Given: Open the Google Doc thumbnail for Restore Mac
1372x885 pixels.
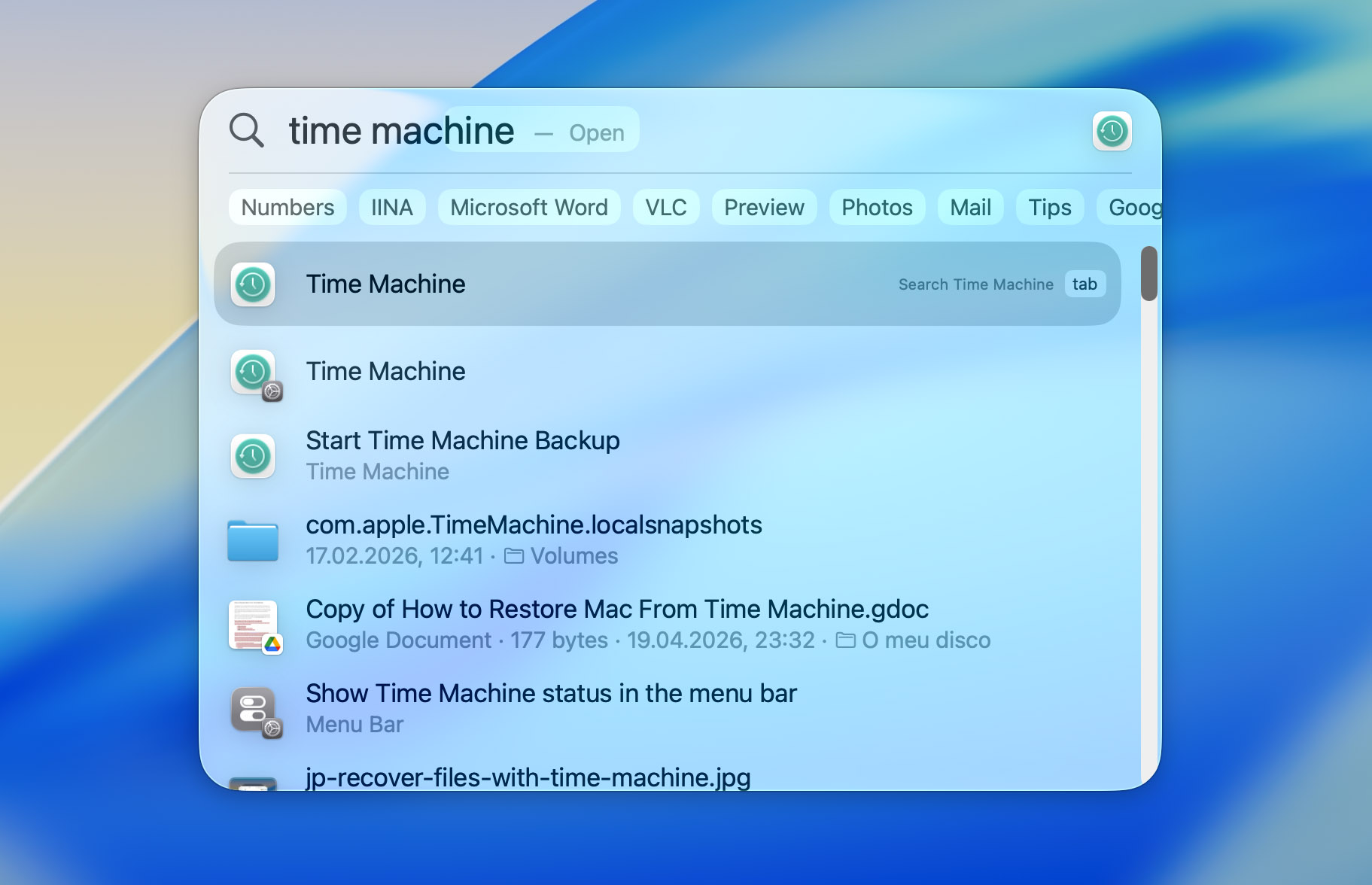Looking at the screenshot, I should click(x=254, y=626).
